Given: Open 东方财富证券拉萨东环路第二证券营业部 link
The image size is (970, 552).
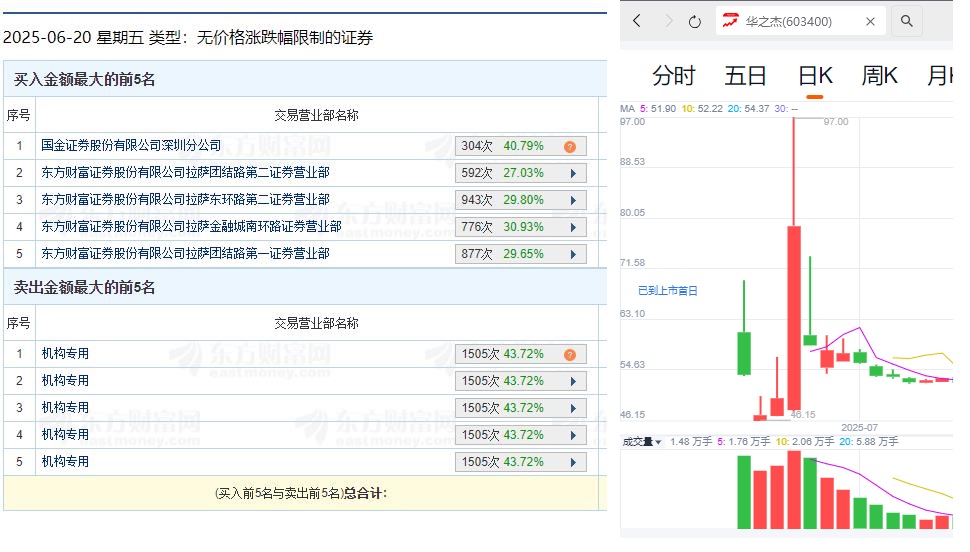Looking at the screenshot, I should [x=185, y=199].
